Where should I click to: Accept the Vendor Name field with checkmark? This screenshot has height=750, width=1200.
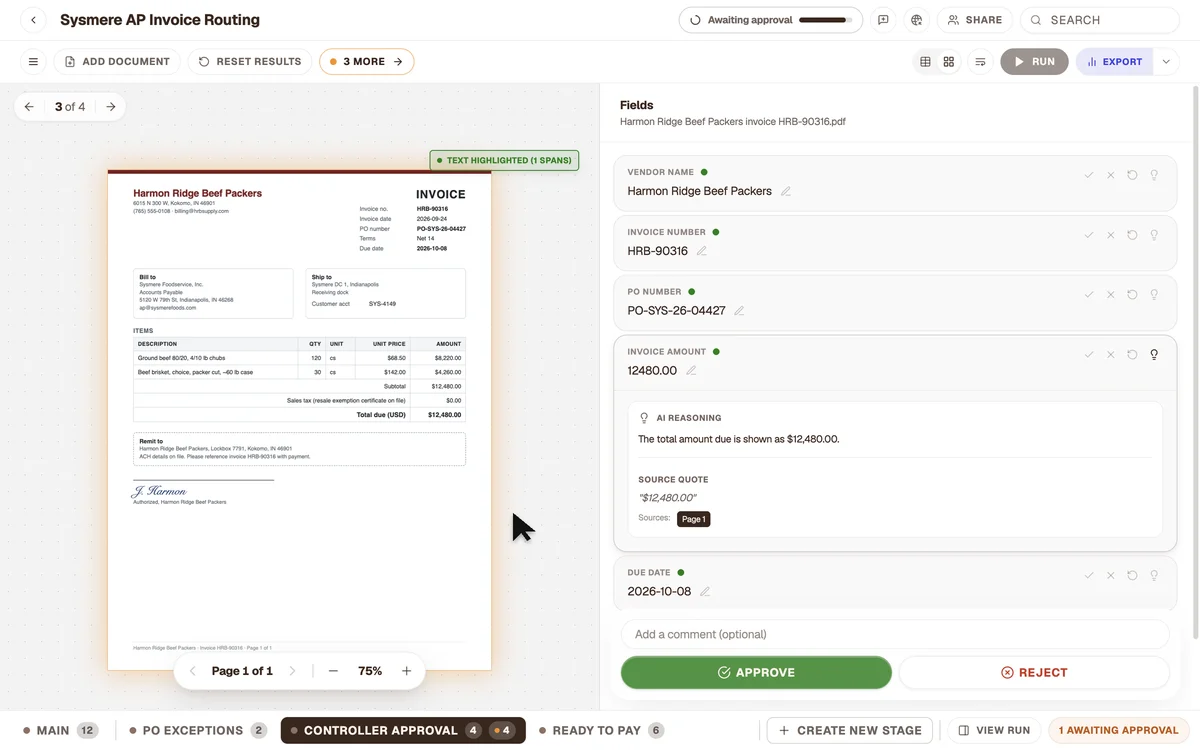(1089, 175)
